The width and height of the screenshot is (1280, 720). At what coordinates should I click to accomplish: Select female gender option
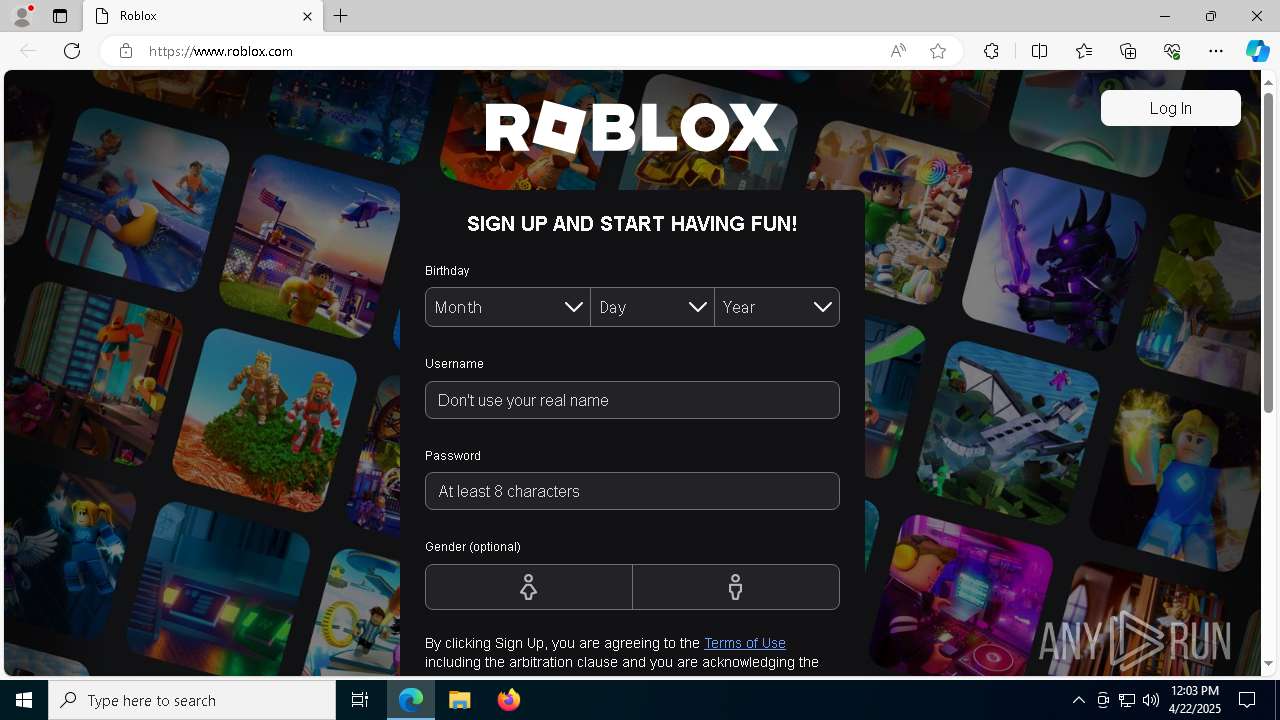[x=529, y=587]
